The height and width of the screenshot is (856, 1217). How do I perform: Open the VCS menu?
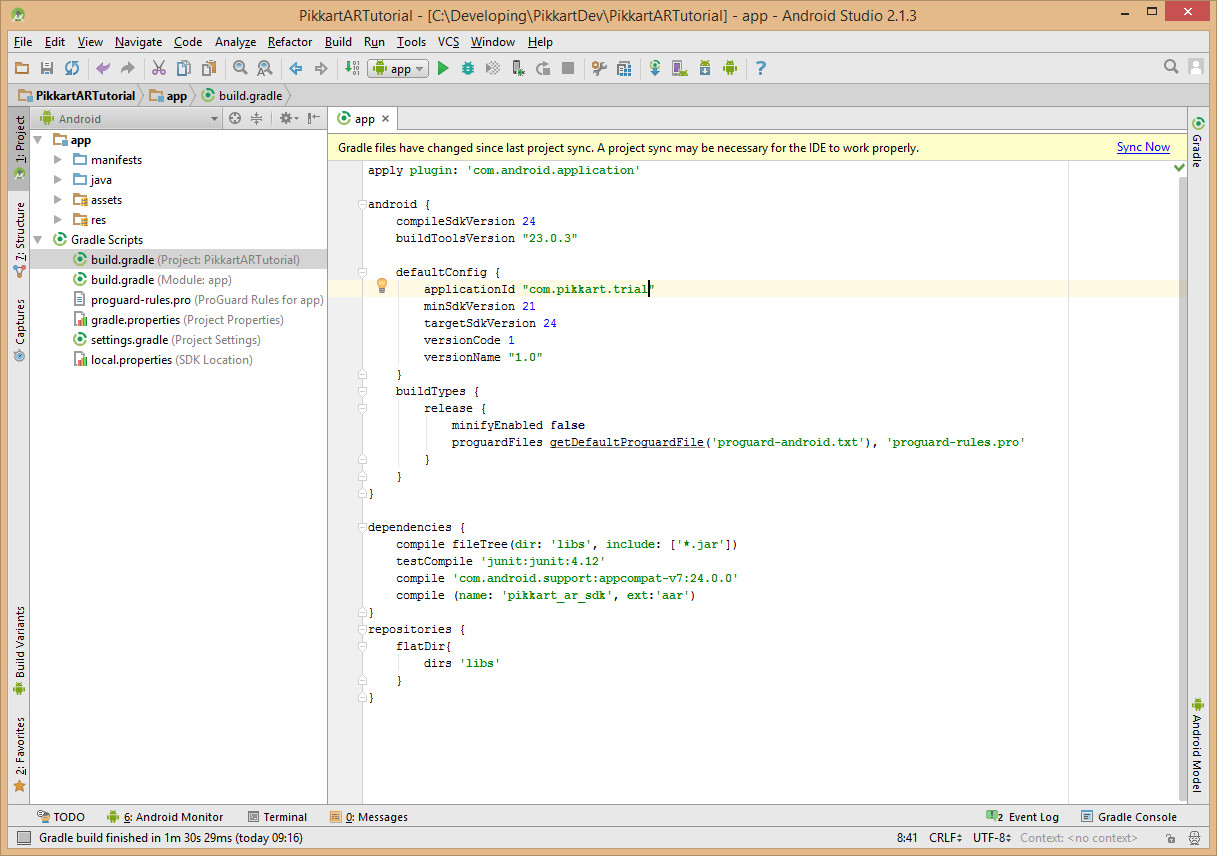[x=448, y=42]
